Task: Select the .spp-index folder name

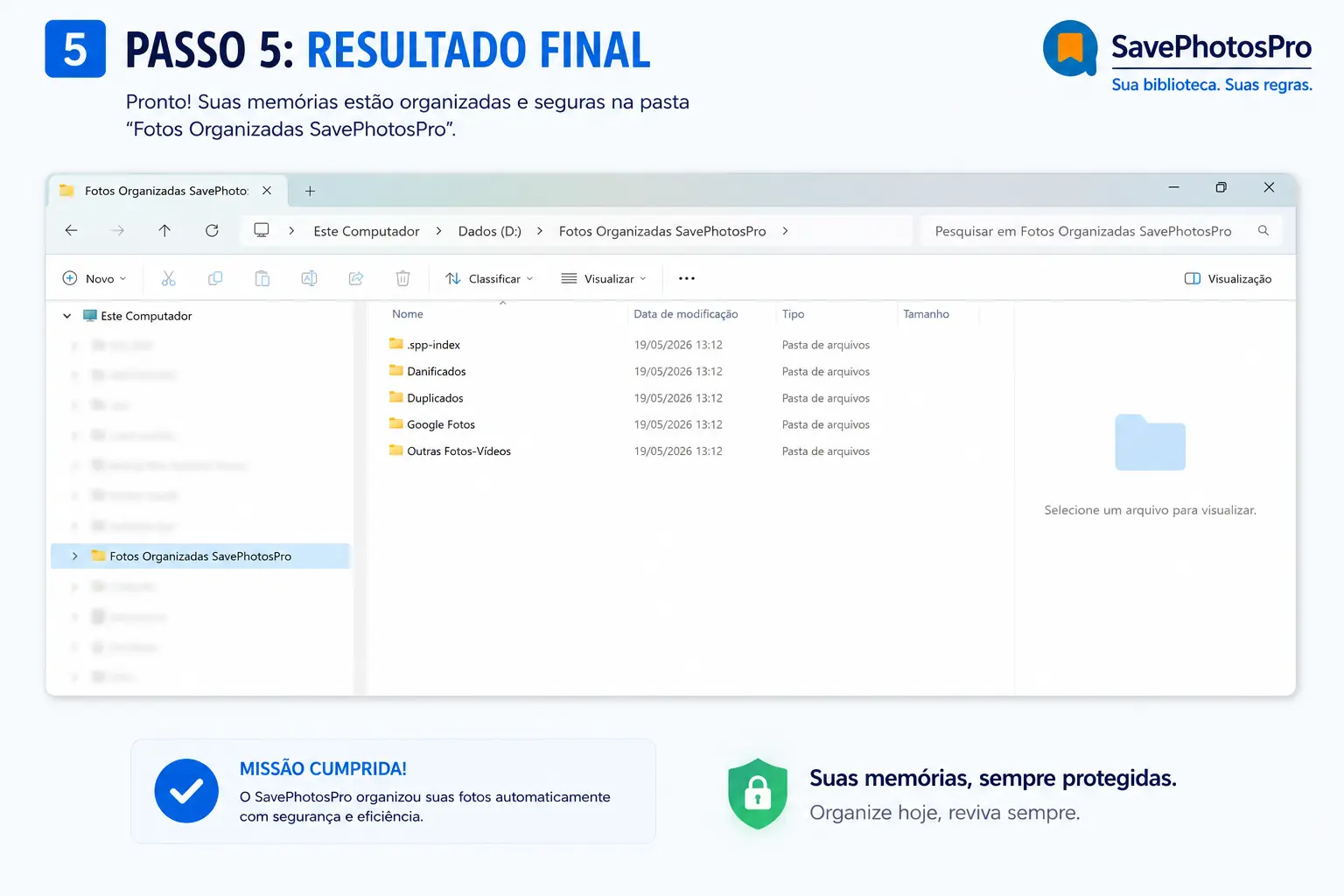Action: pos(433,345)
